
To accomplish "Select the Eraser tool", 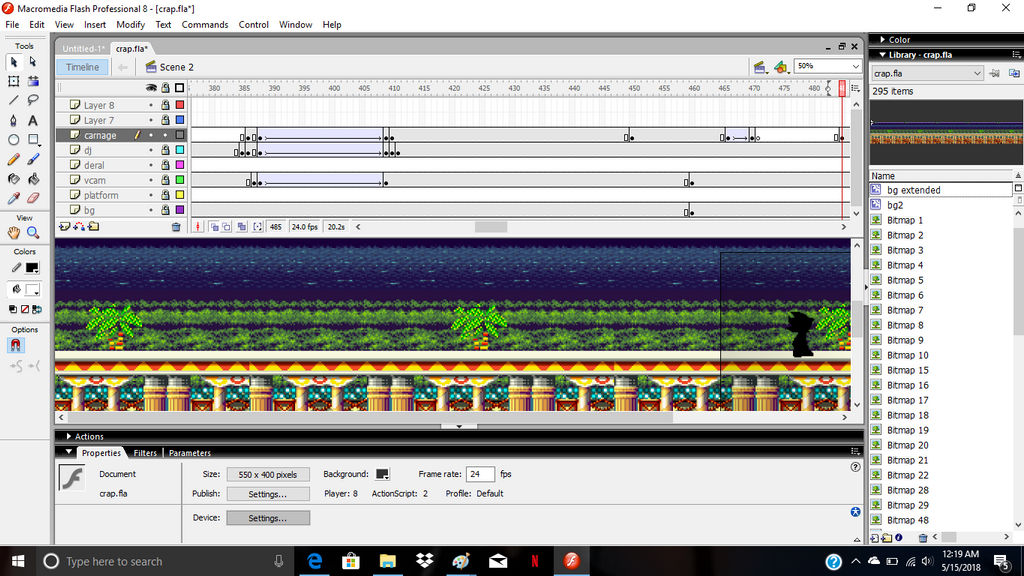I will (33, 198).
